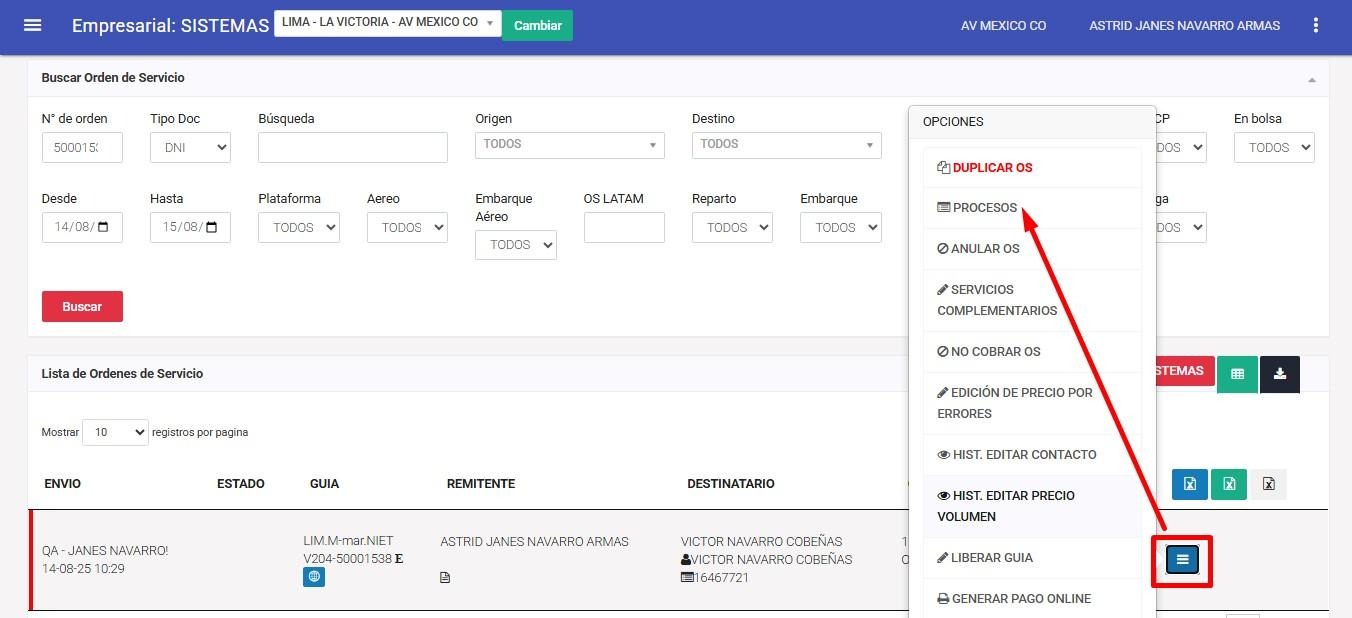Open the branch selector LIMA - LA VICTORIA
This screenshot has width=1352, height=618.
pyautogui.click(x=387, y=23)
